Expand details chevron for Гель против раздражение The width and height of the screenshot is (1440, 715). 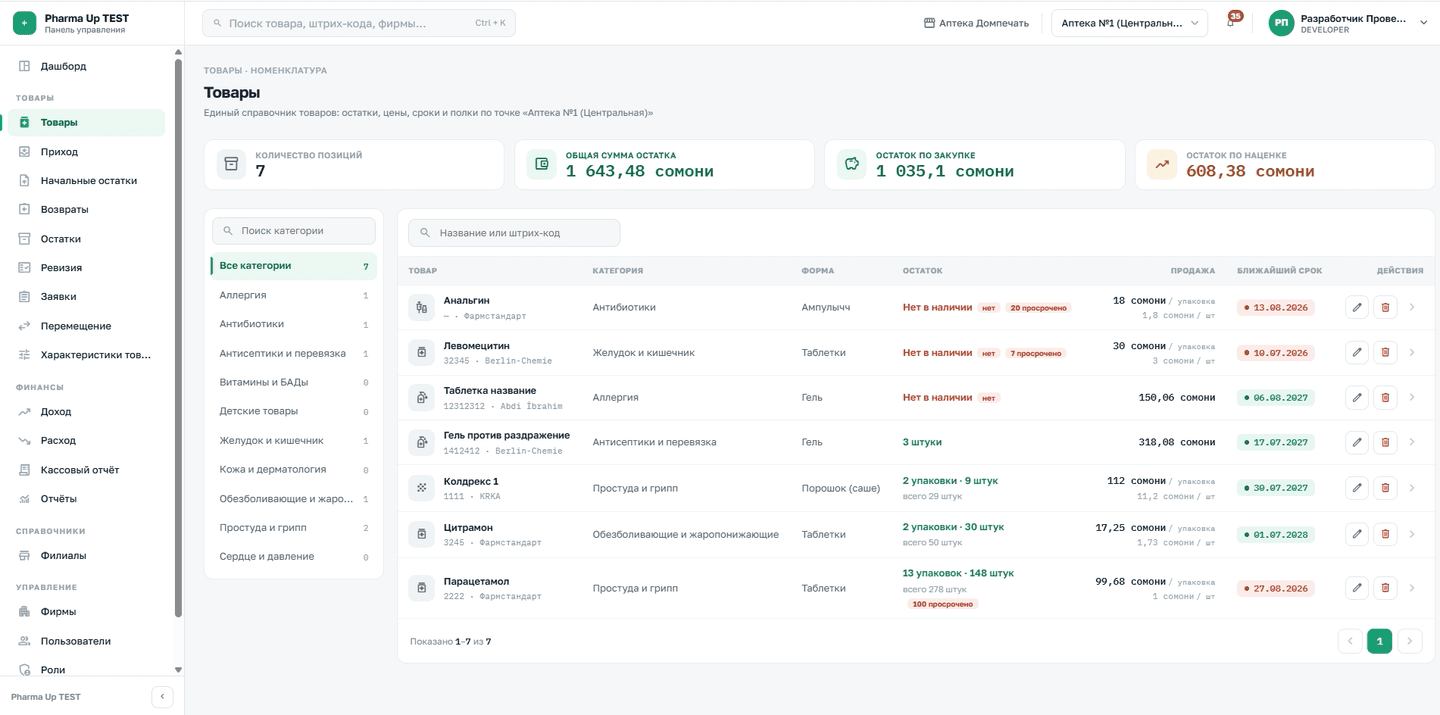click(x=1412, y=442)
